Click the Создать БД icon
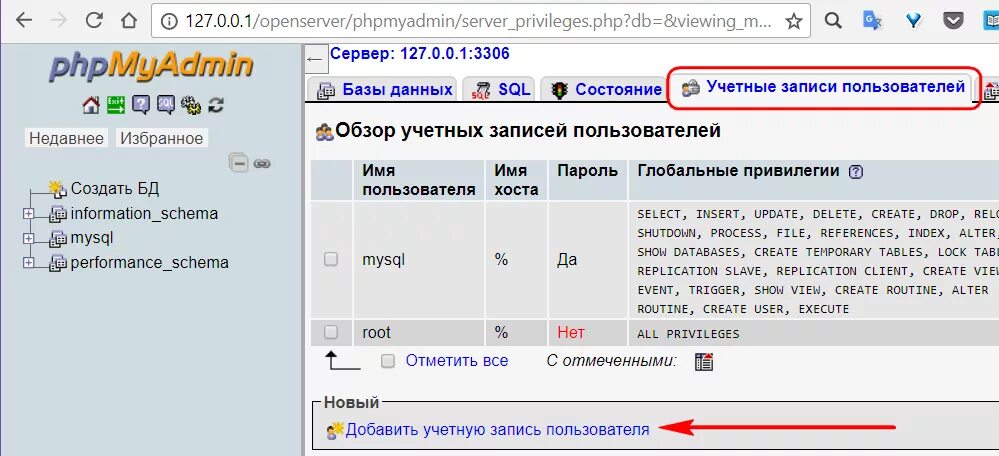Screen dimensions: 999x456 (58, 189)
